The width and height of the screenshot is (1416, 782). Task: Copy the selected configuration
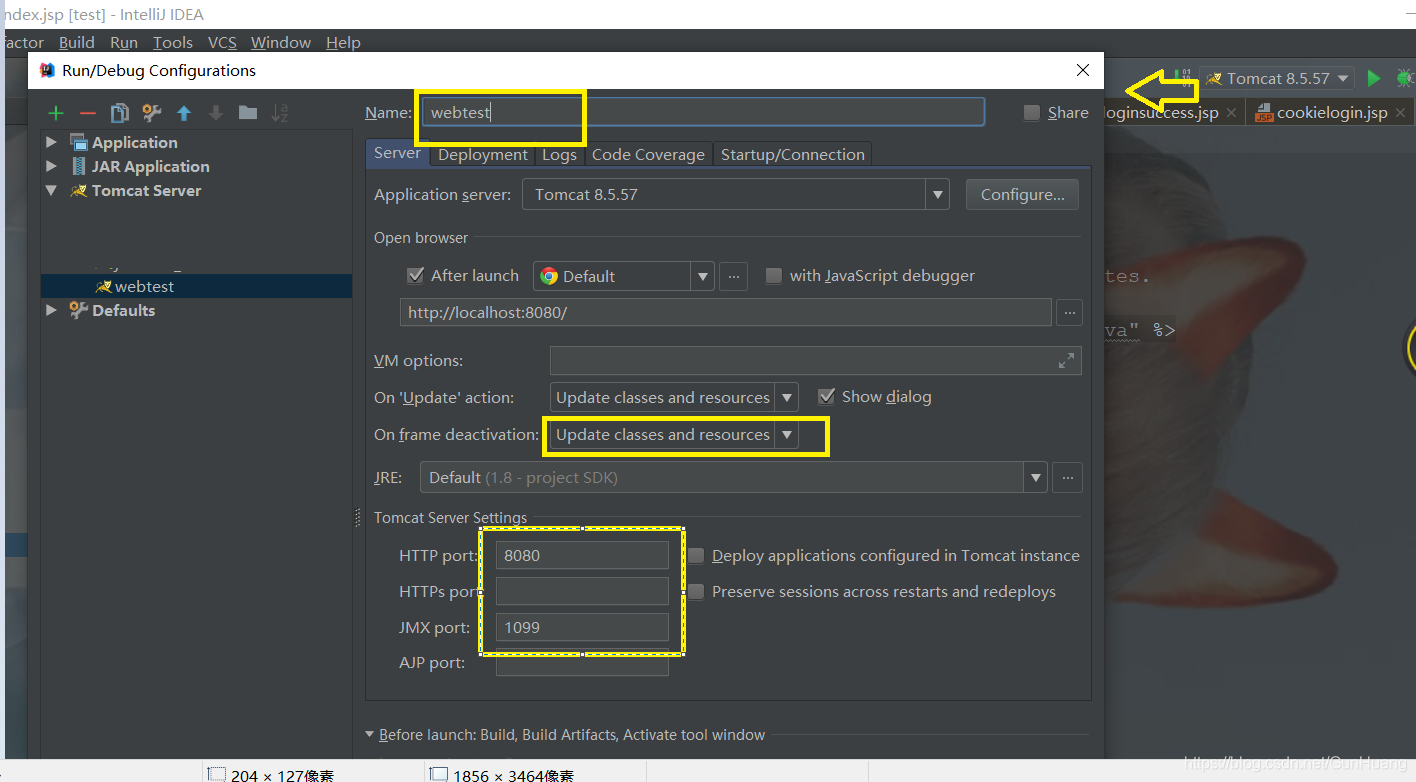tap(120, 113)
